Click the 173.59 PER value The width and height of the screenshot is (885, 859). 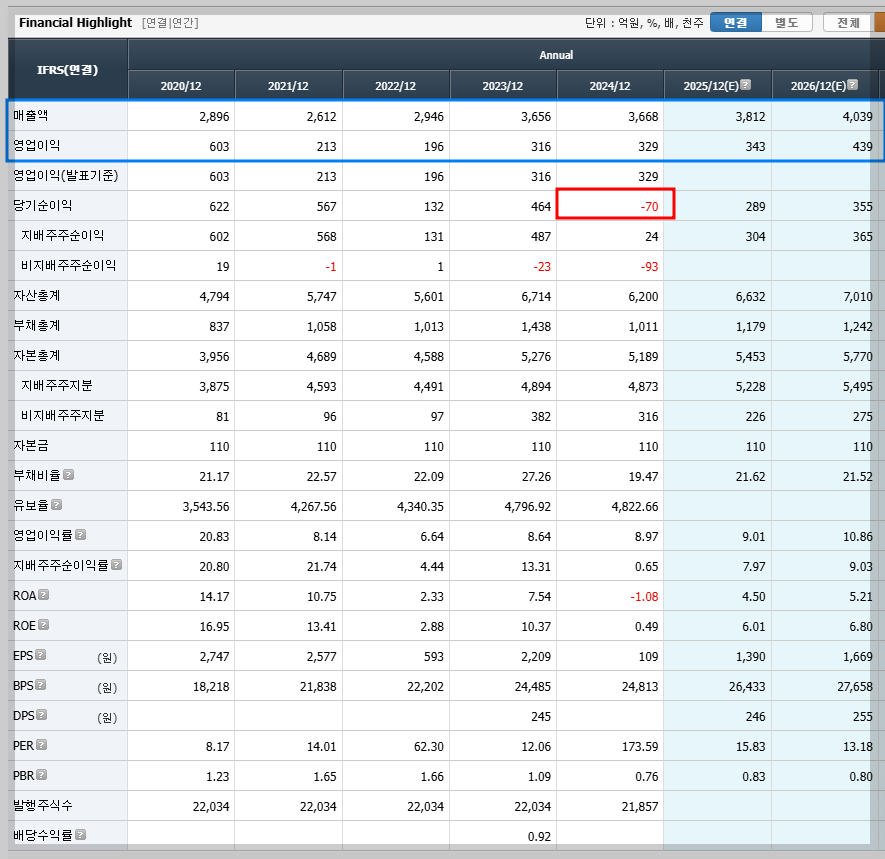[x=639, y=747]
